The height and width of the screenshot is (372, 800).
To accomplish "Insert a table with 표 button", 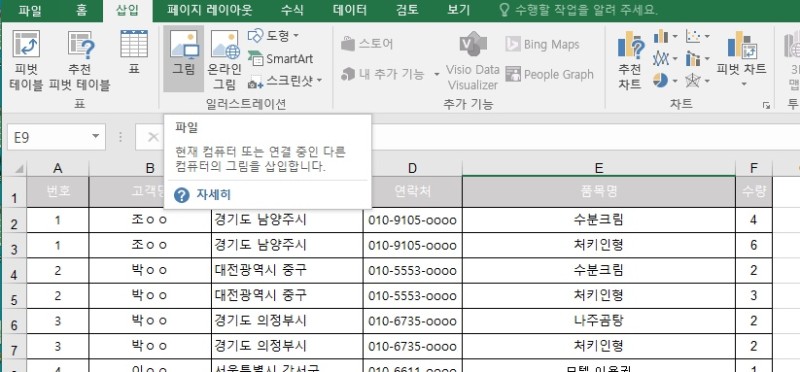I will [134, 53].
